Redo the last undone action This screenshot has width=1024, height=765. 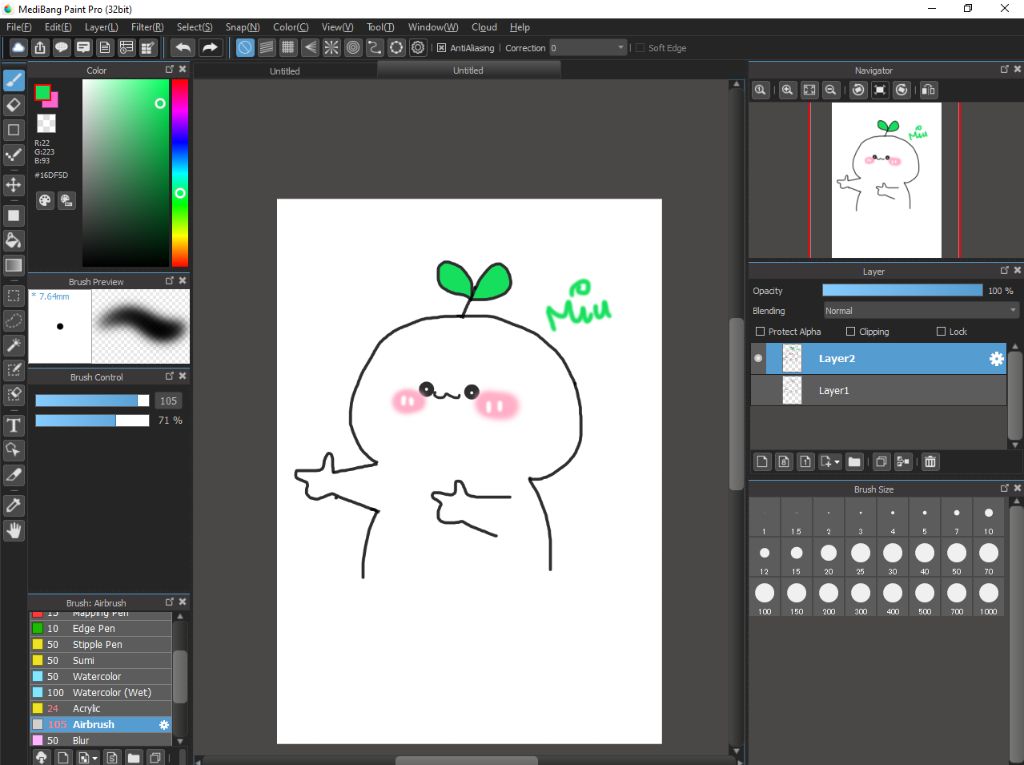[210, 48]
